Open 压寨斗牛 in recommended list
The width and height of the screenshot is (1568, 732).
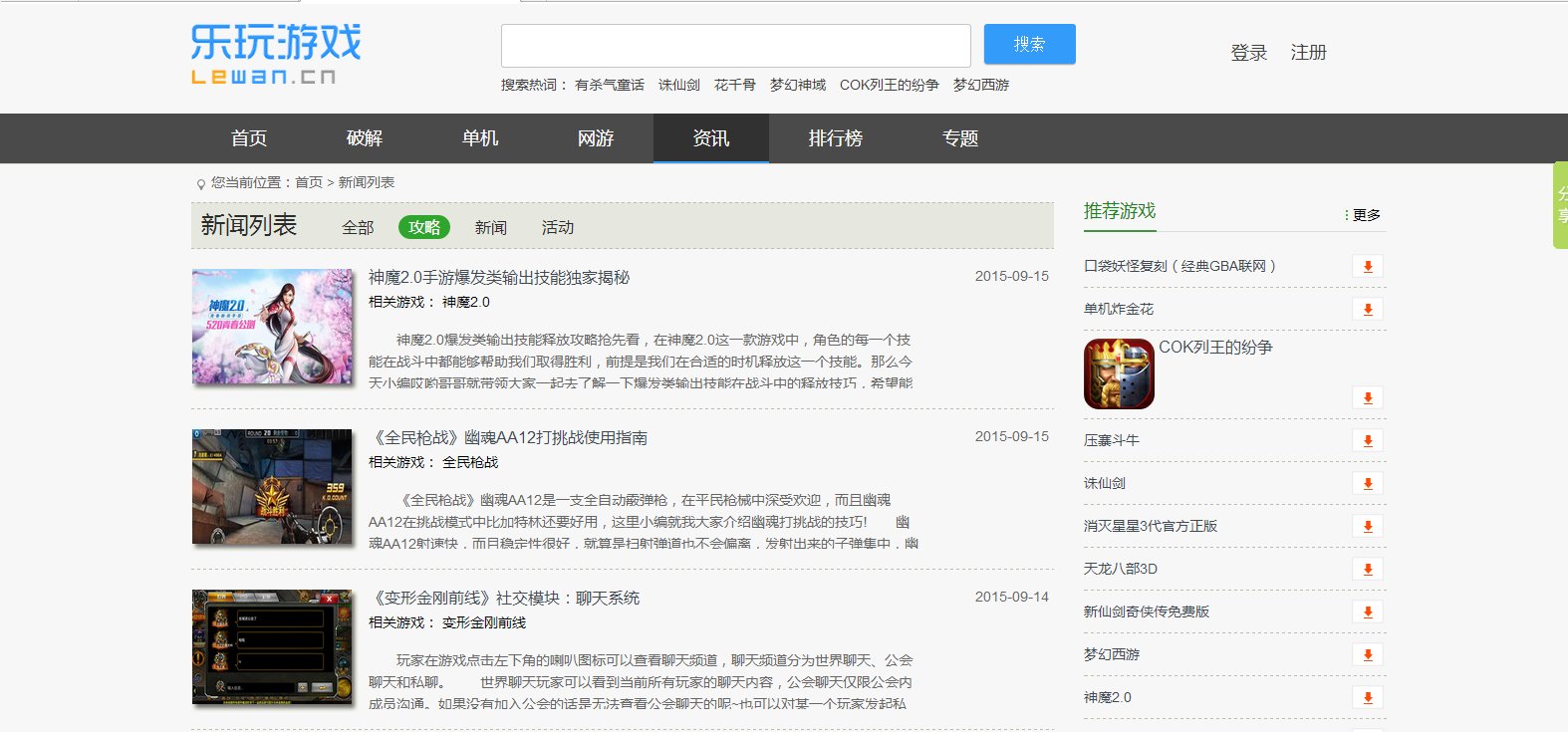pos(1112,440)
